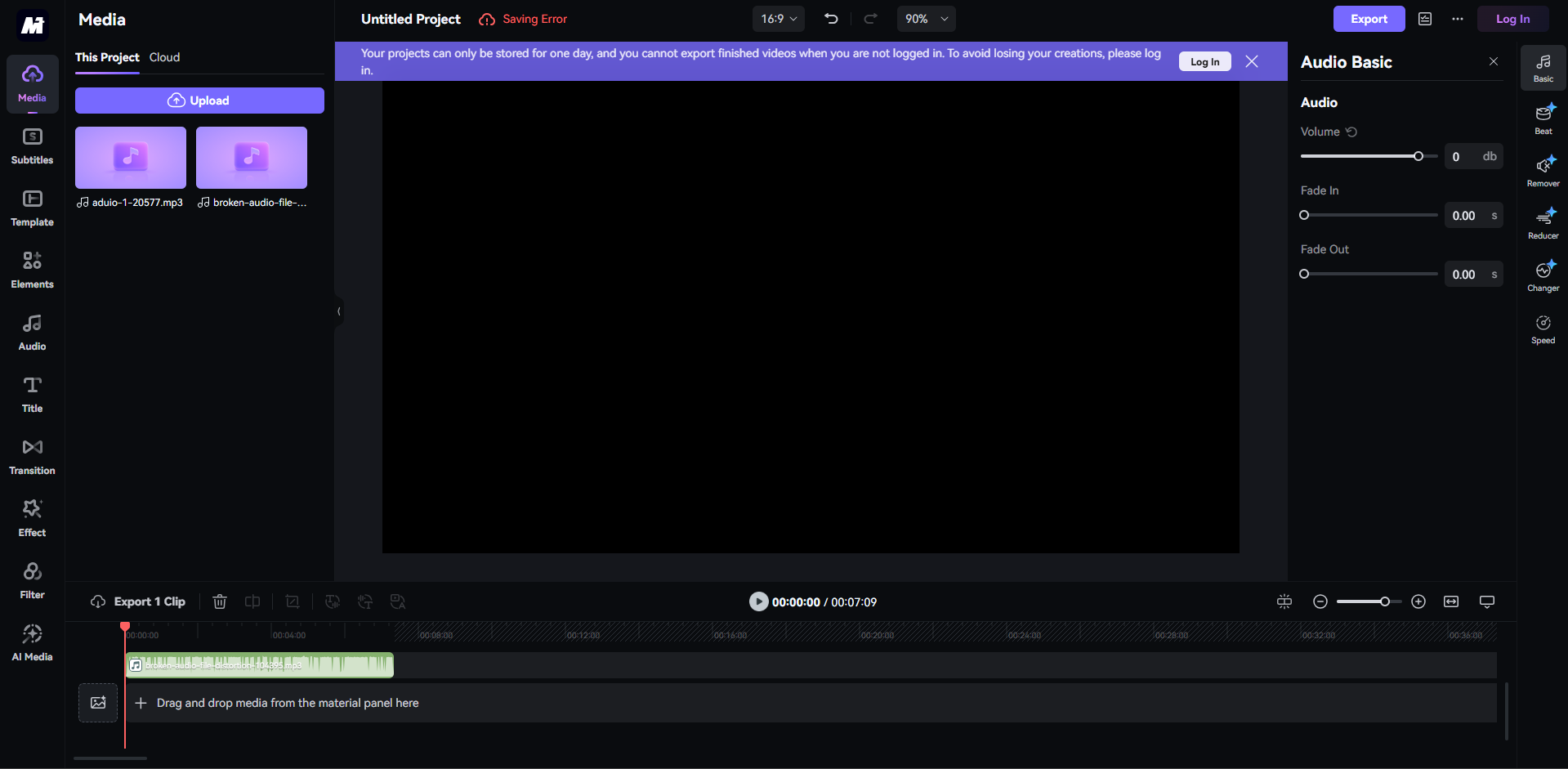
Task: Fit the timeline to the window width
Action: [1451, 601]
